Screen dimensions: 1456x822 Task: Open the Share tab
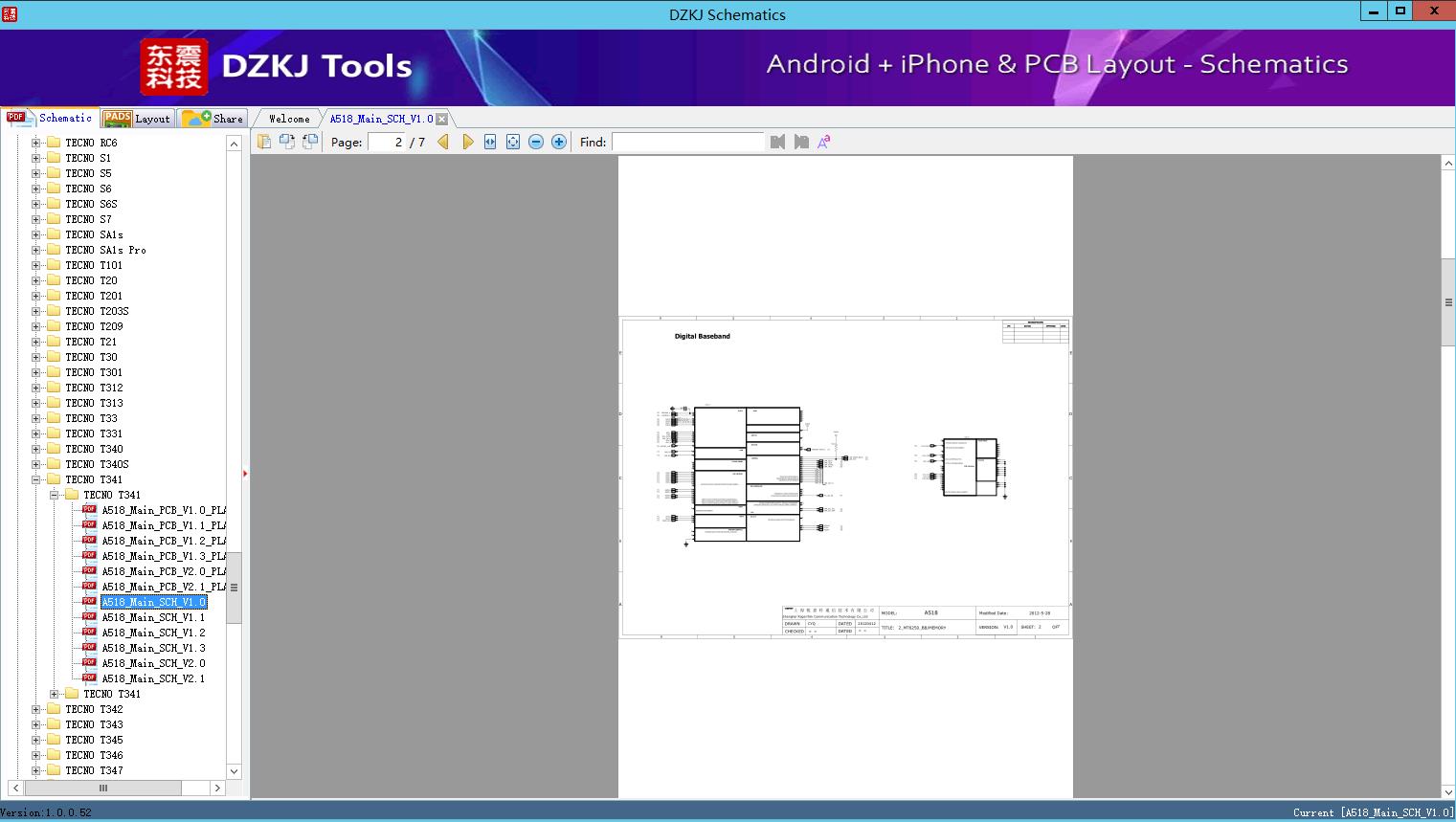[x=213, y=119]
